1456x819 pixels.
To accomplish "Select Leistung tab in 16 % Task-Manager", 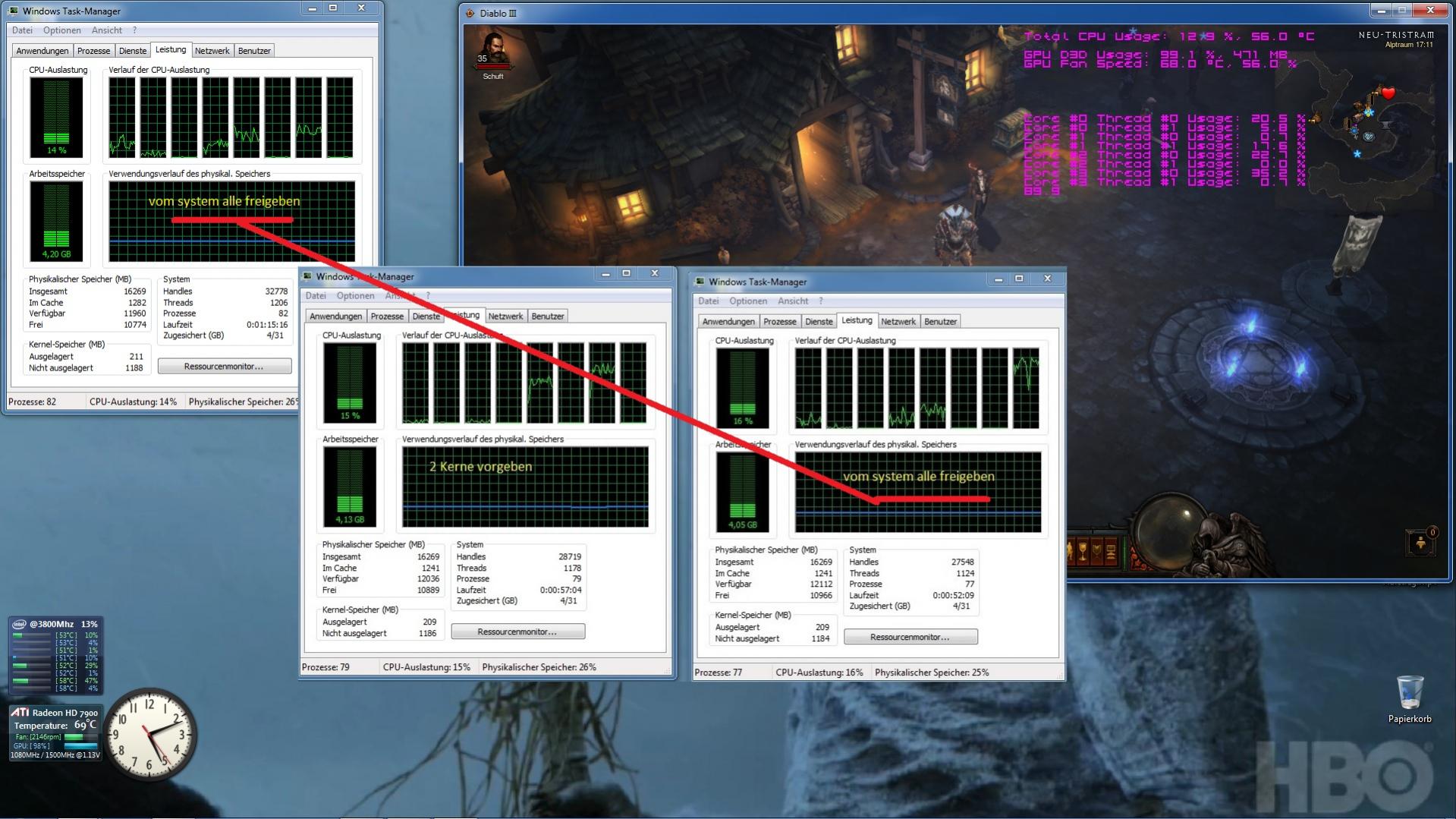I will point(857,320).
